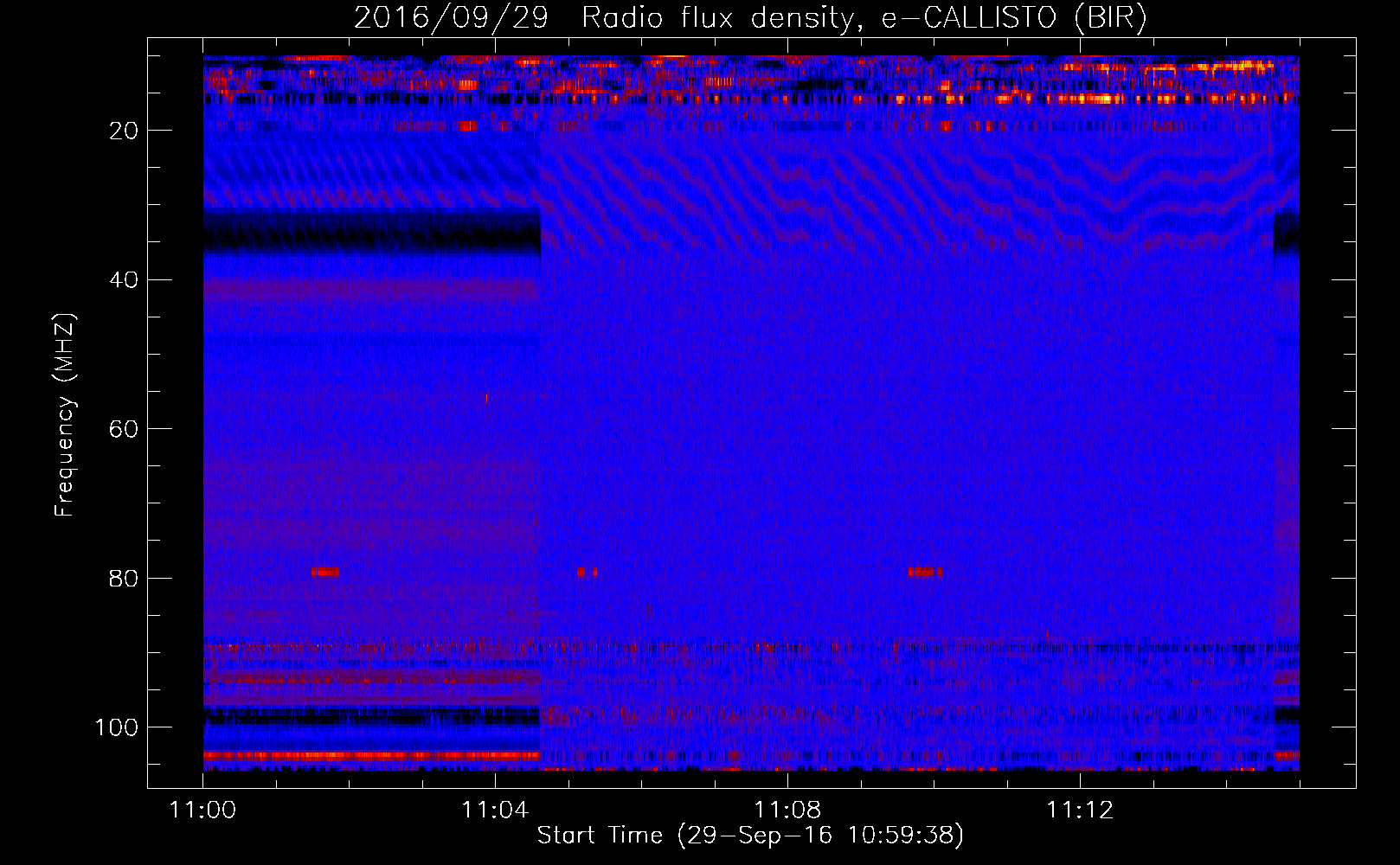Click the '11:04' time tick label
This screenshot has height=865, width=1400.
pos(495,810)
